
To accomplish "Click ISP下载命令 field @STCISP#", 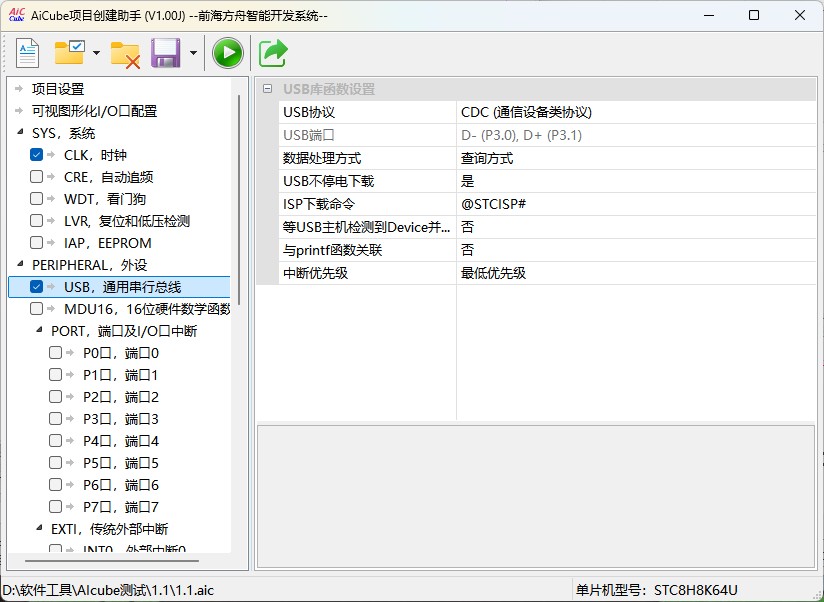I will [636, 204].
